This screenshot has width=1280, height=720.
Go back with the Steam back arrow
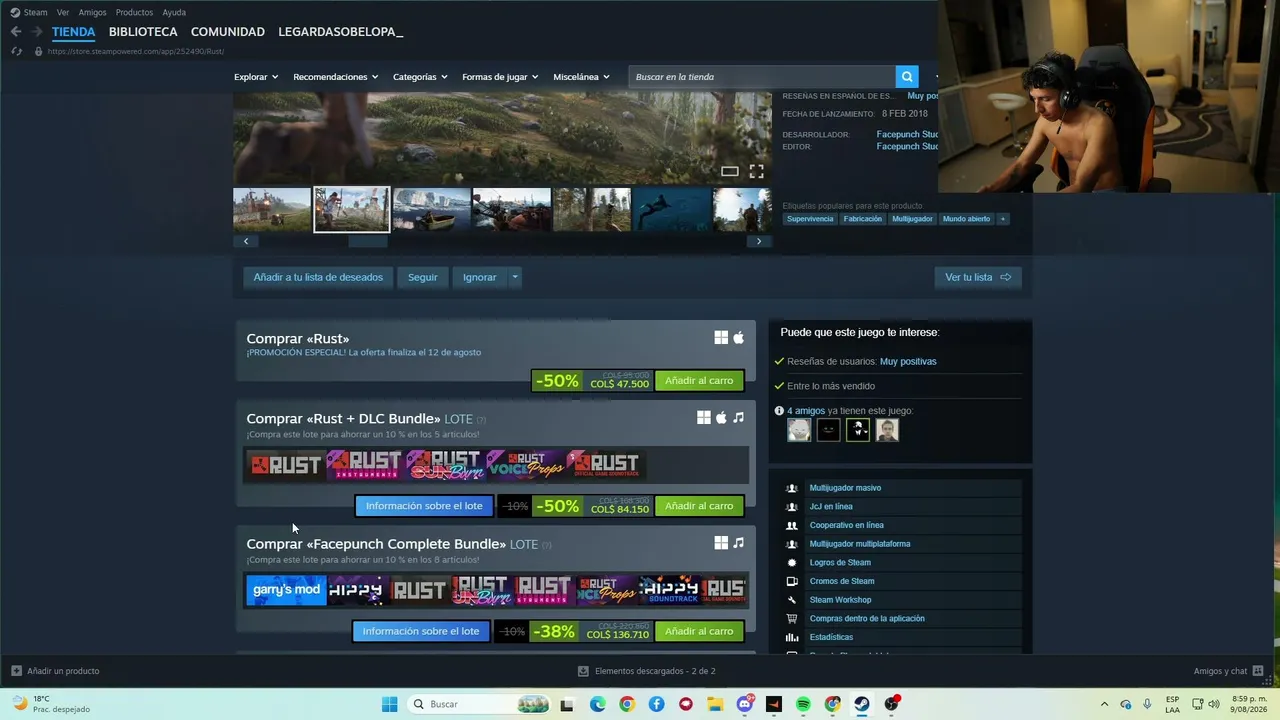[x=16, y=32]
